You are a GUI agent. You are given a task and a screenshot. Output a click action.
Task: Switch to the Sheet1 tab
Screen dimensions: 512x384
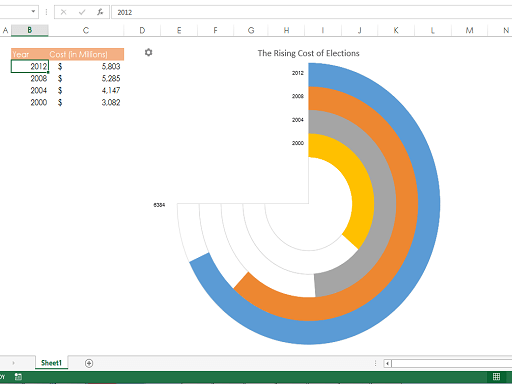click(x=51, y=363)
